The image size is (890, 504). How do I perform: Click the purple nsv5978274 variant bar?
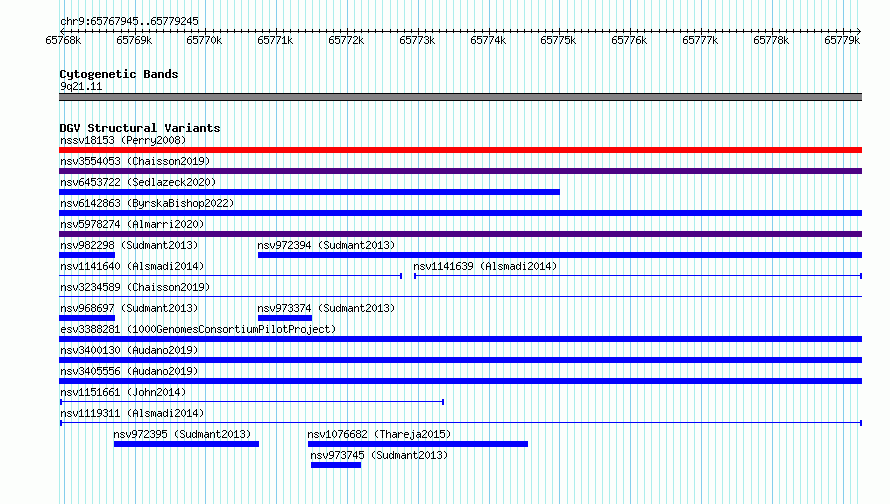pyautogui.click(x=460, y=234)
